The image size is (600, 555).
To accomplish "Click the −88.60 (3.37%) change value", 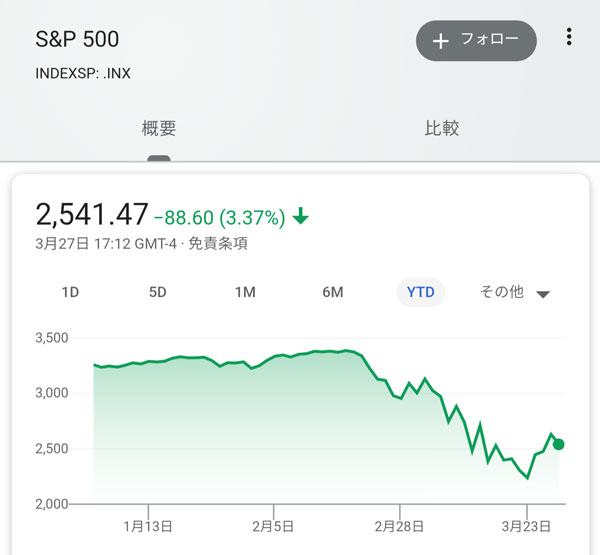I will tap(221, 216).
